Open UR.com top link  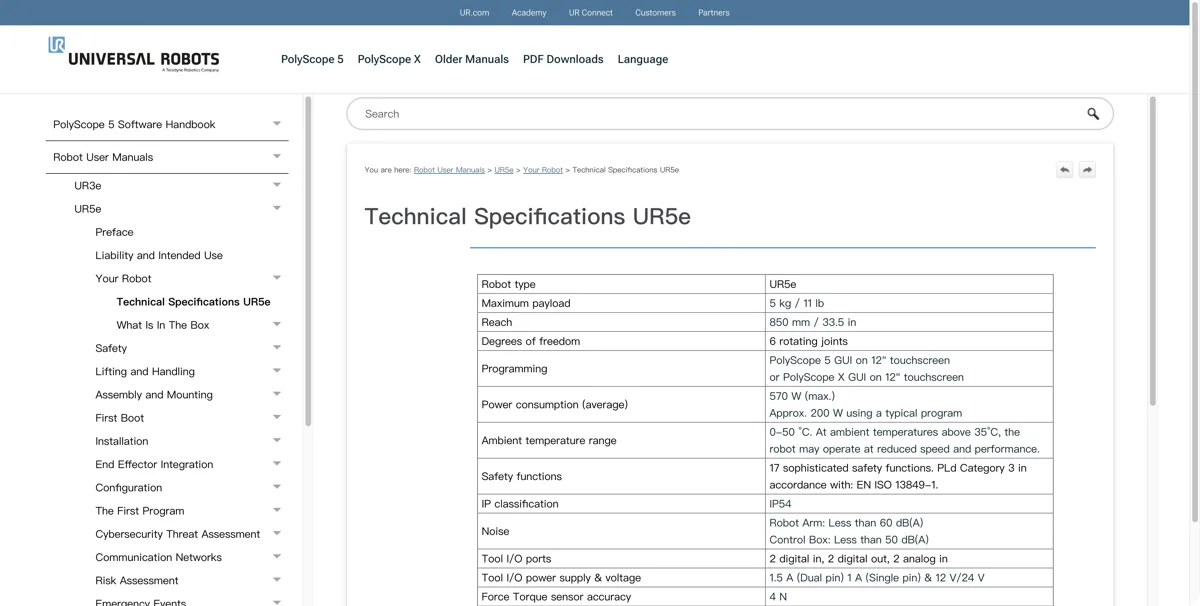pyautogui.click(x=474, y=13)
